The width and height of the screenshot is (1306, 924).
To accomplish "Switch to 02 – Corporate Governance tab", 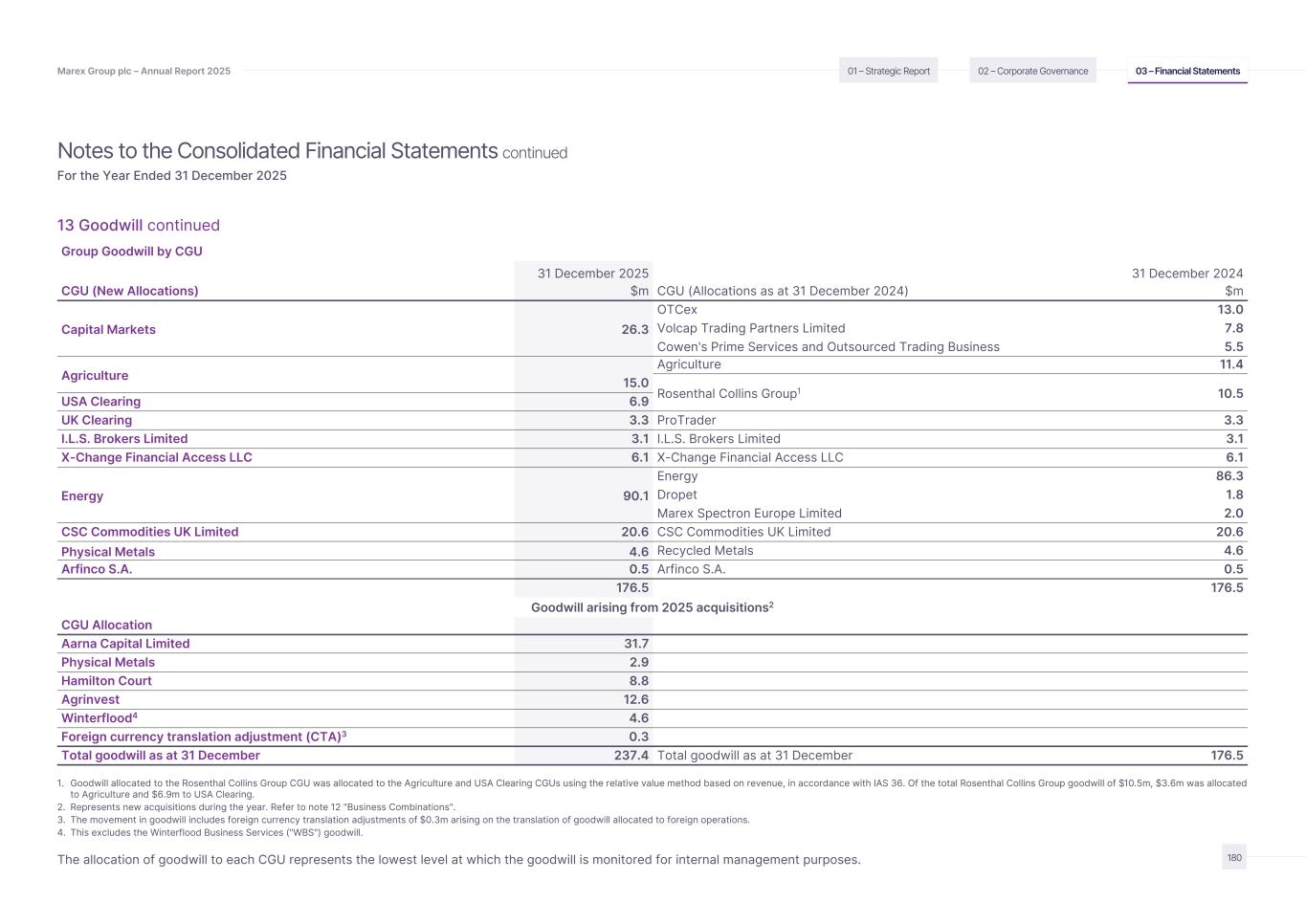I will (1032, 71).
